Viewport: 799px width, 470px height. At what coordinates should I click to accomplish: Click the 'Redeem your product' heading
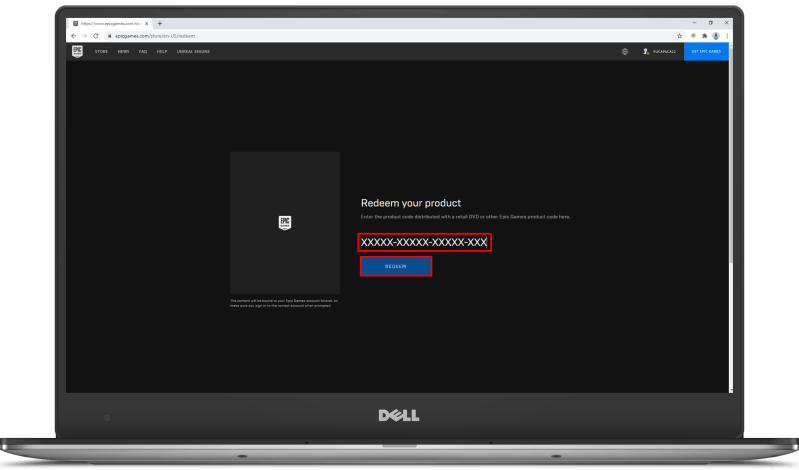point(411,203)
